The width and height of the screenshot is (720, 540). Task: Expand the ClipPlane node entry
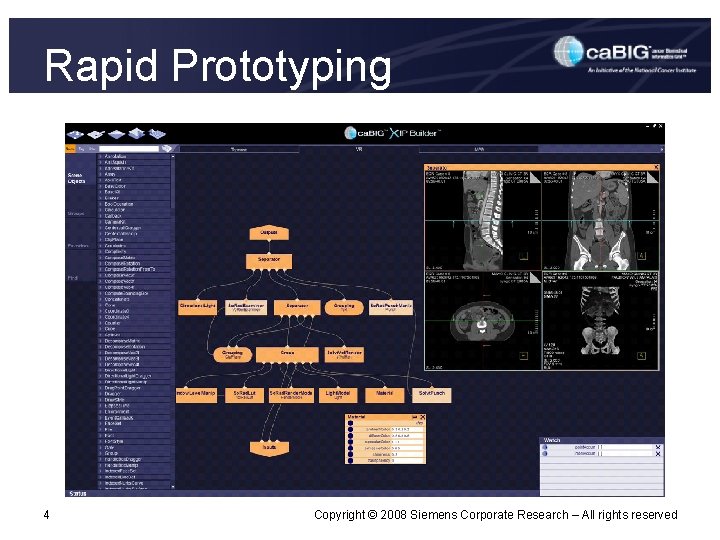click(101, 240)
